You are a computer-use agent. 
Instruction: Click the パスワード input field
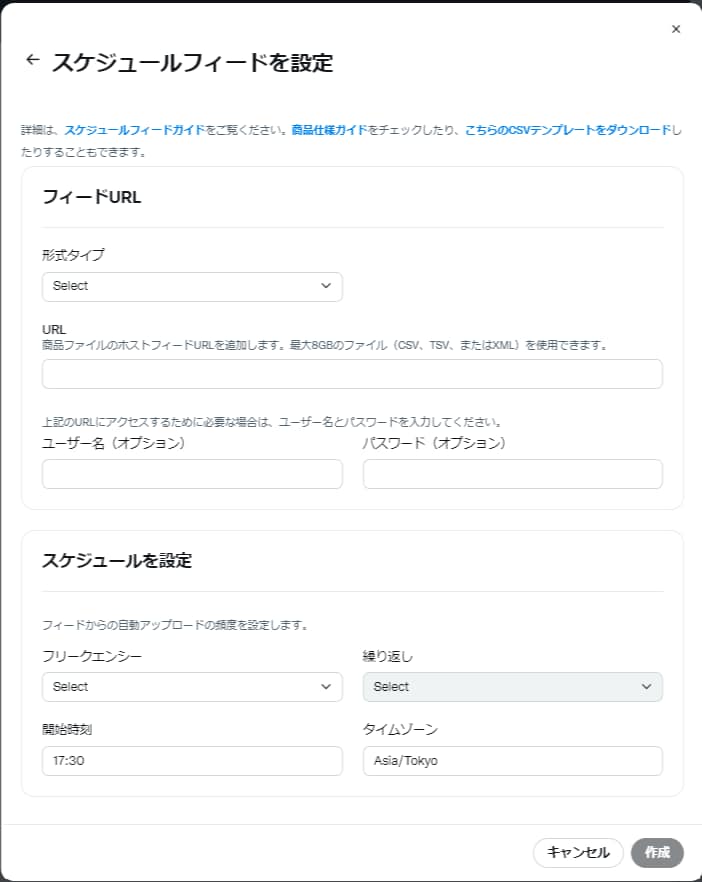pos(512,474)
